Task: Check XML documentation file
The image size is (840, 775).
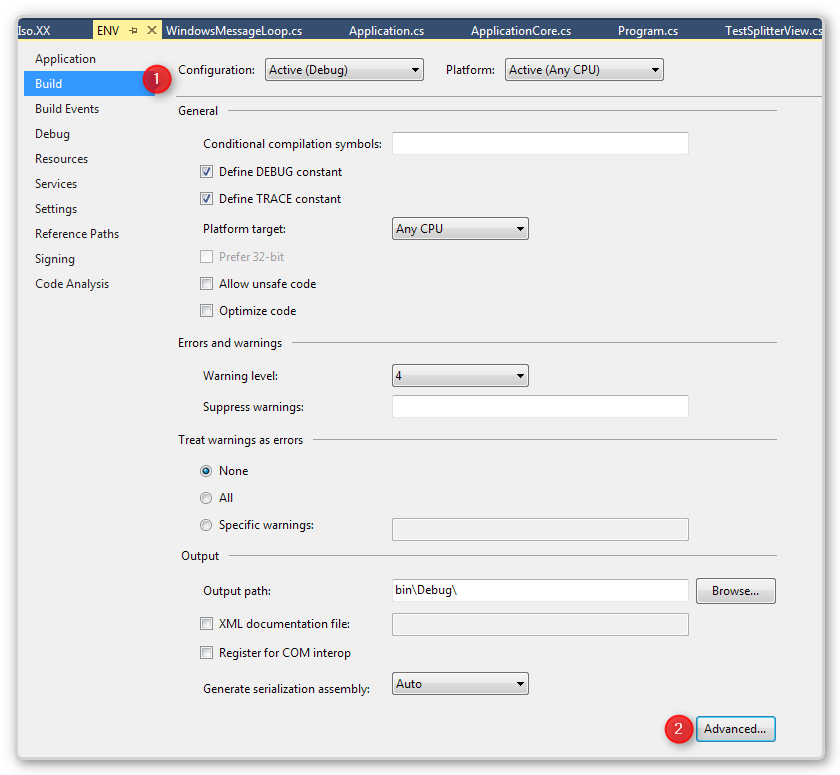Action: tap(206, 623)
